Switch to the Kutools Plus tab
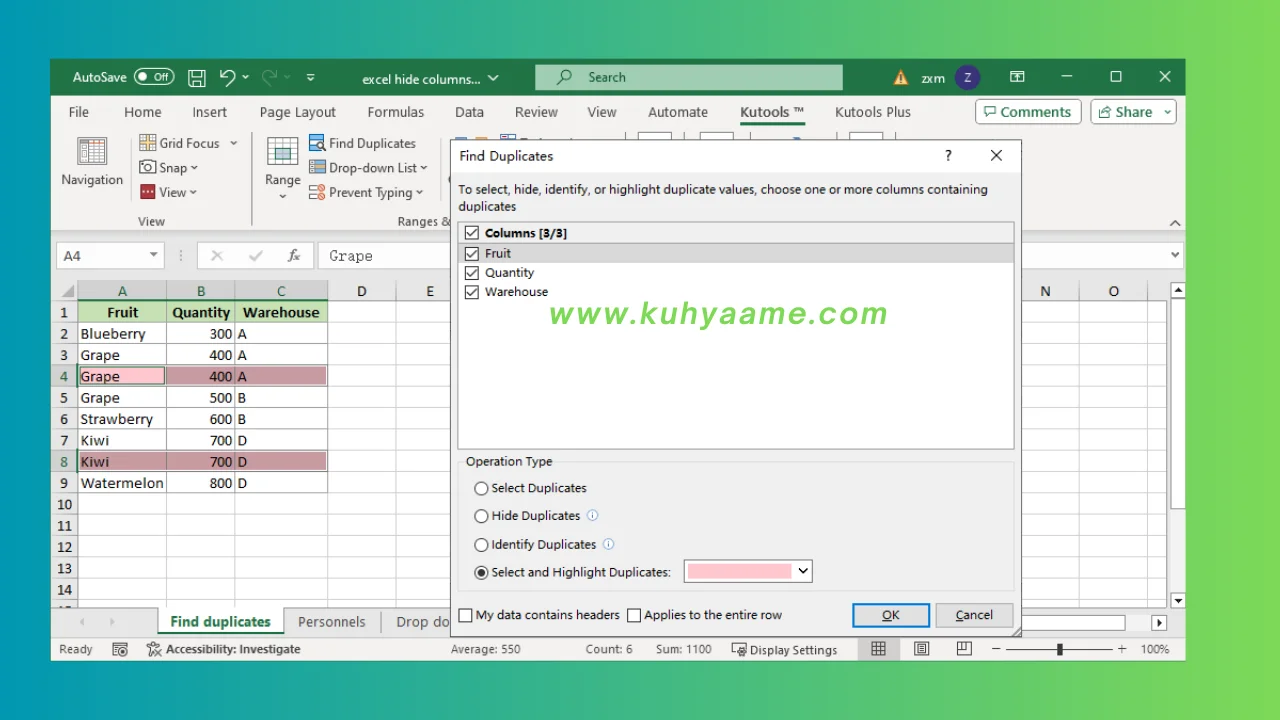The height and width of the screenshot is (720, 1280). [x=873, y=112]
